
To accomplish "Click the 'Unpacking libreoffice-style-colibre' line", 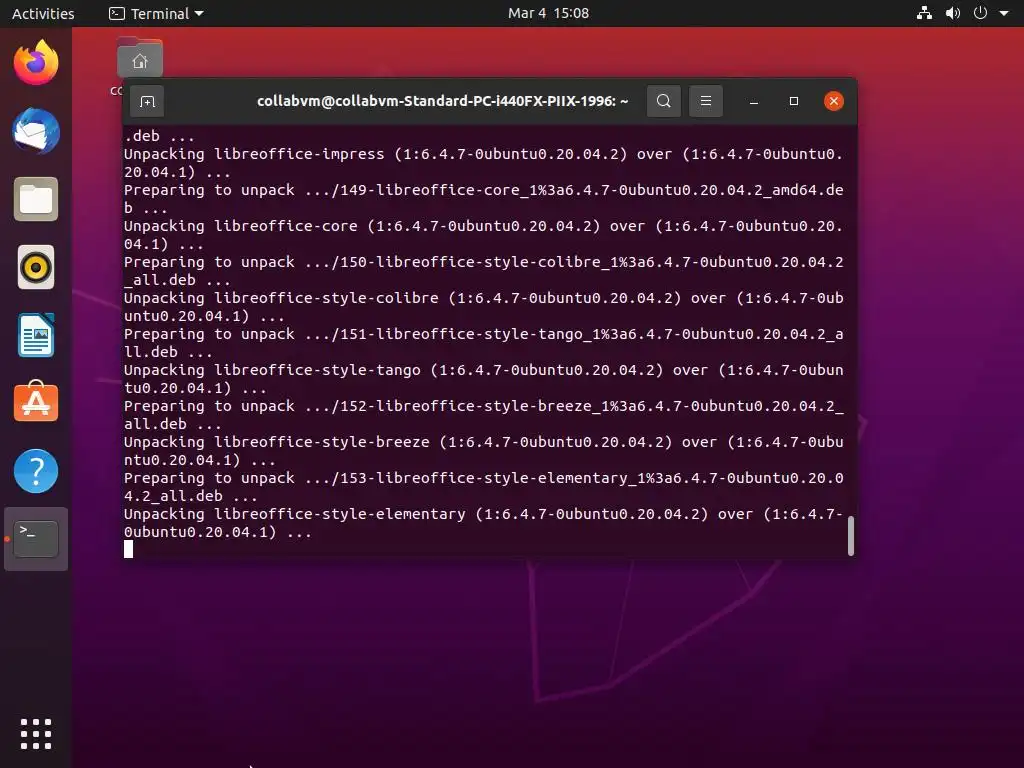I will pos(484,307).
